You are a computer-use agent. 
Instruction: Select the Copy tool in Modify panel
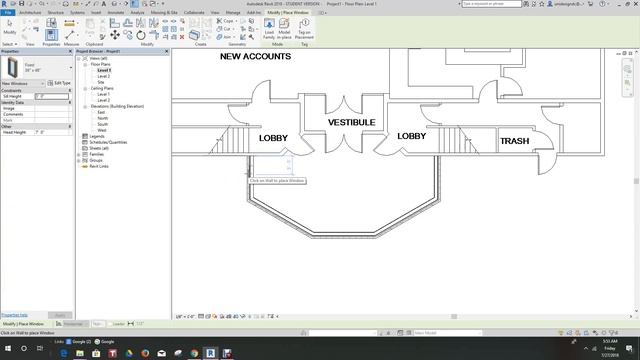(128, 35)
